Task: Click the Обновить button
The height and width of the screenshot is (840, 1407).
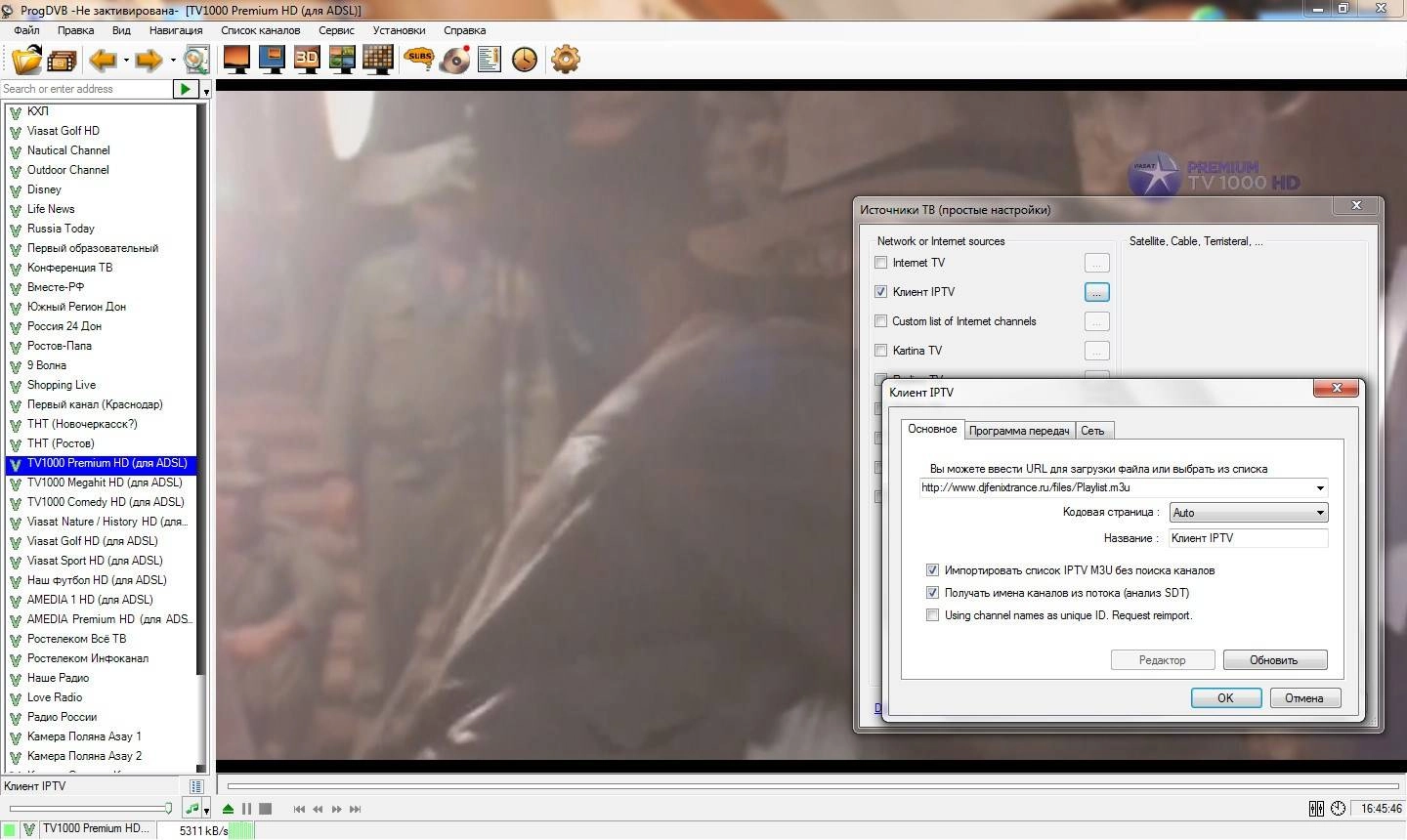Action: click(x=1274, y=660)
